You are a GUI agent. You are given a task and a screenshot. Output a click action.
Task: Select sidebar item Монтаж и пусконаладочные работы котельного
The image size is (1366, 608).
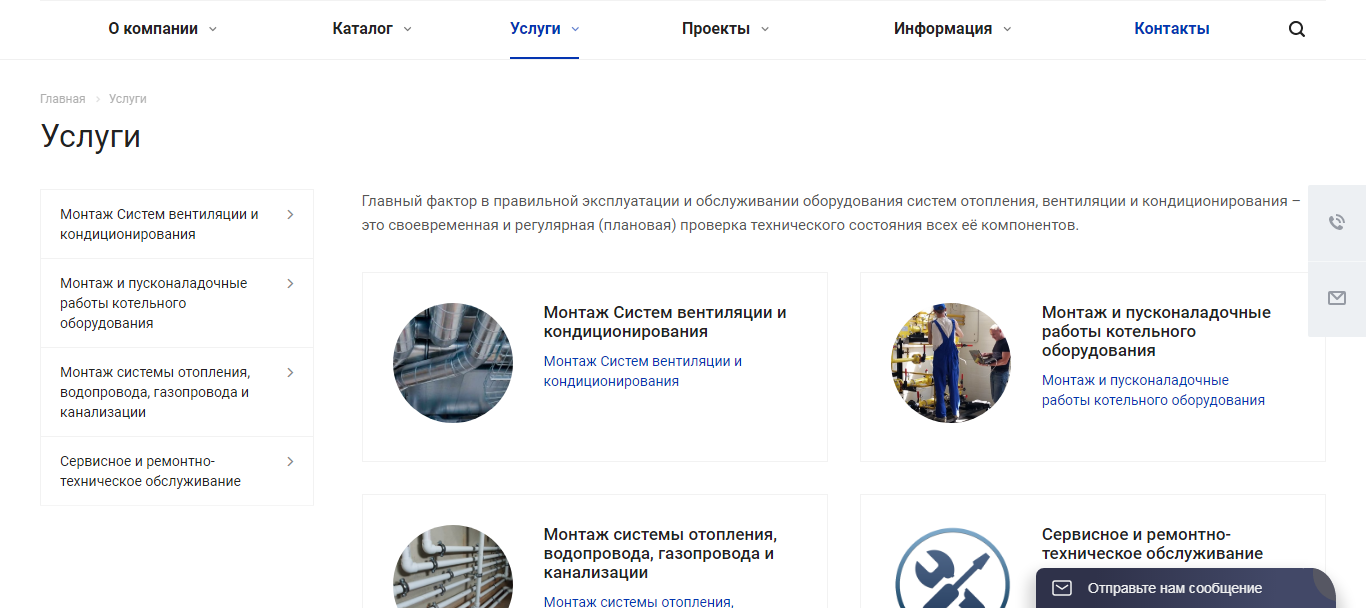[x=177, y=303]
